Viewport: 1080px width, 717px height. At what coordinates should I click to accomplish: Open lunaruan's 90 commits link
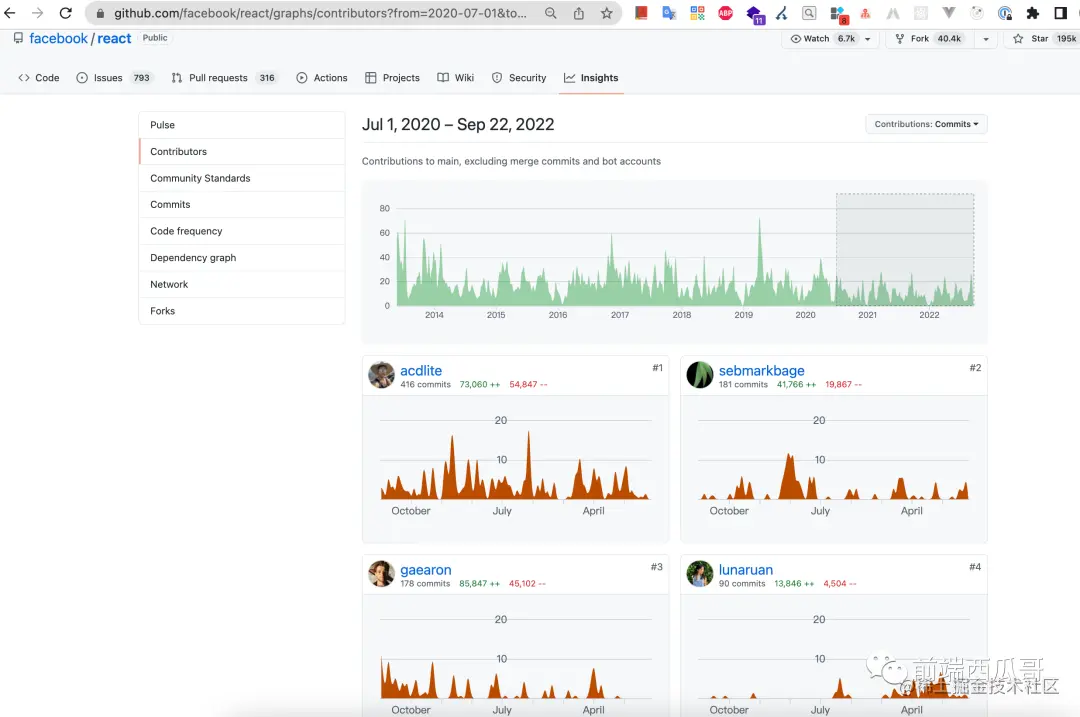[x=742, y=583]
